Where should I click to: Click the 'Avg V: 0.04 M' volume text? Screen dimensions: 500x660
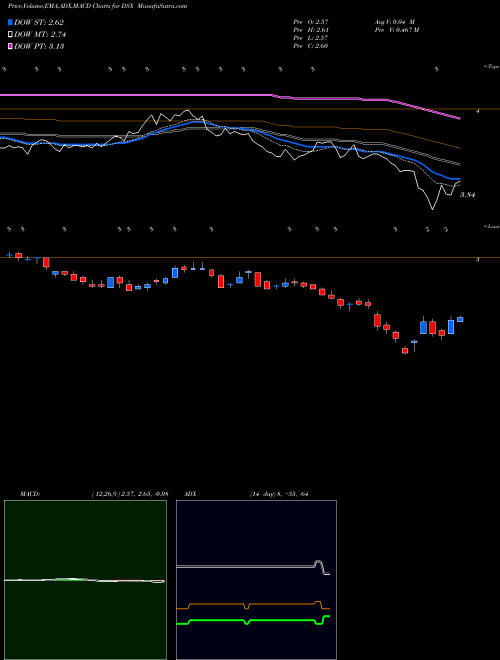(394, 22)
